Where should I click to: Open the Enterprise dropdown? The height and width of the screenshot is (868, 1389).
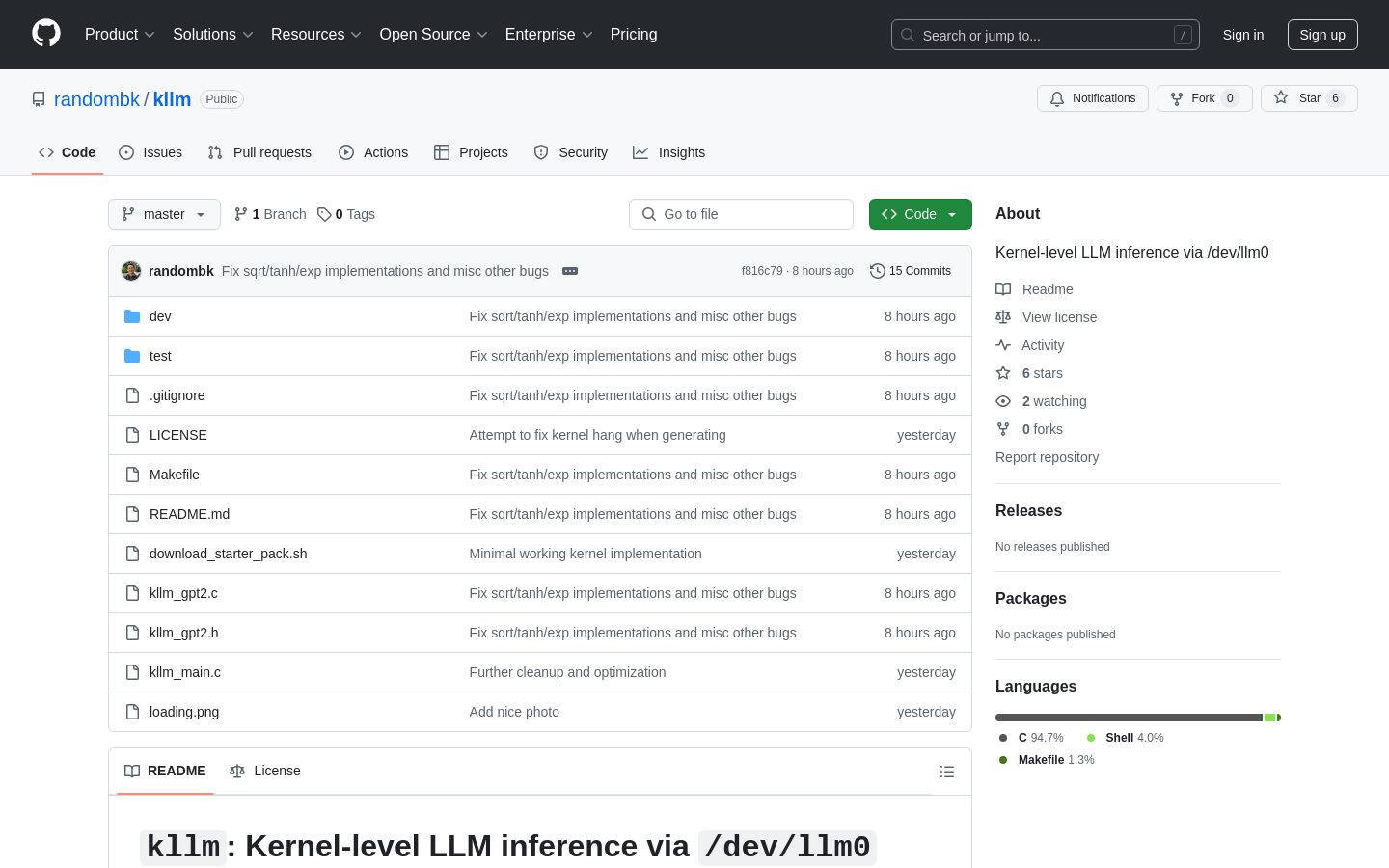[549, 35]
